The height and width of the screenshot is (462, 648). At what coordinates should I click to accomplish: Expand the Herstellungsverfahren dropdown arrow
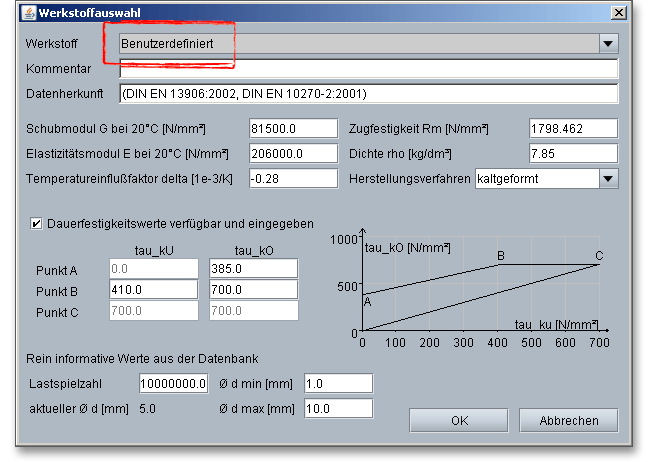pyautogui.click(x=608, y=178)
